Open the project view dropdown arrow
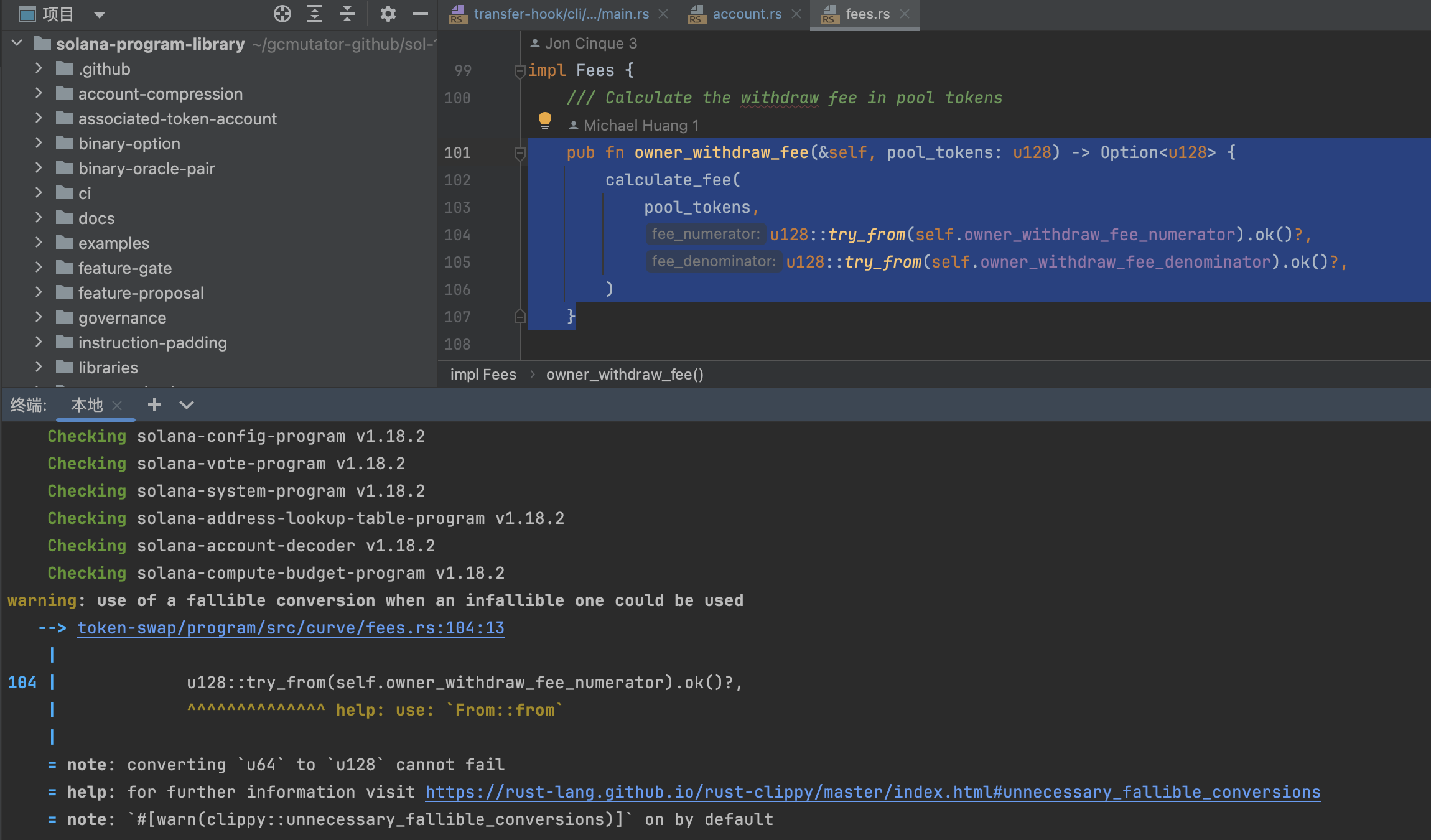 coord(100,14)
